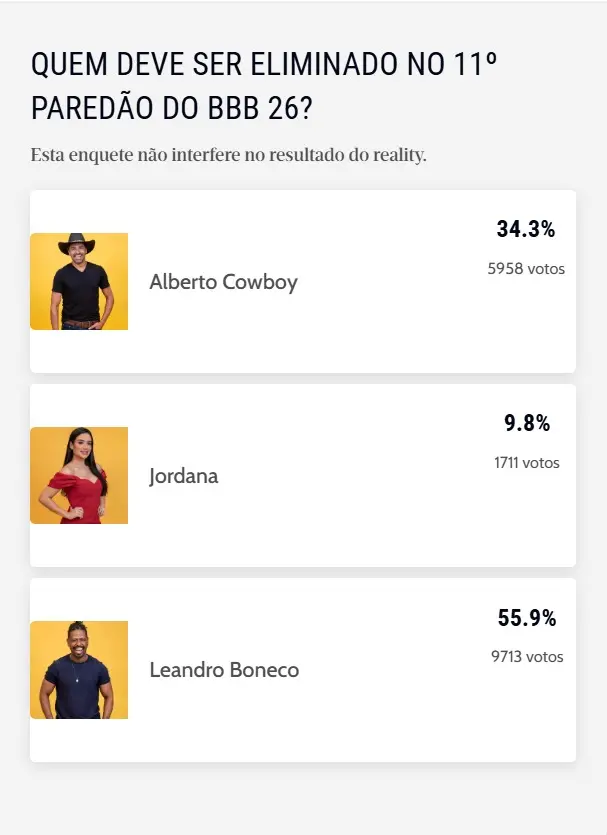This screenshot has height=835, width=607.
Task: Click the 1711 votos count
Action: pos(528,463)
